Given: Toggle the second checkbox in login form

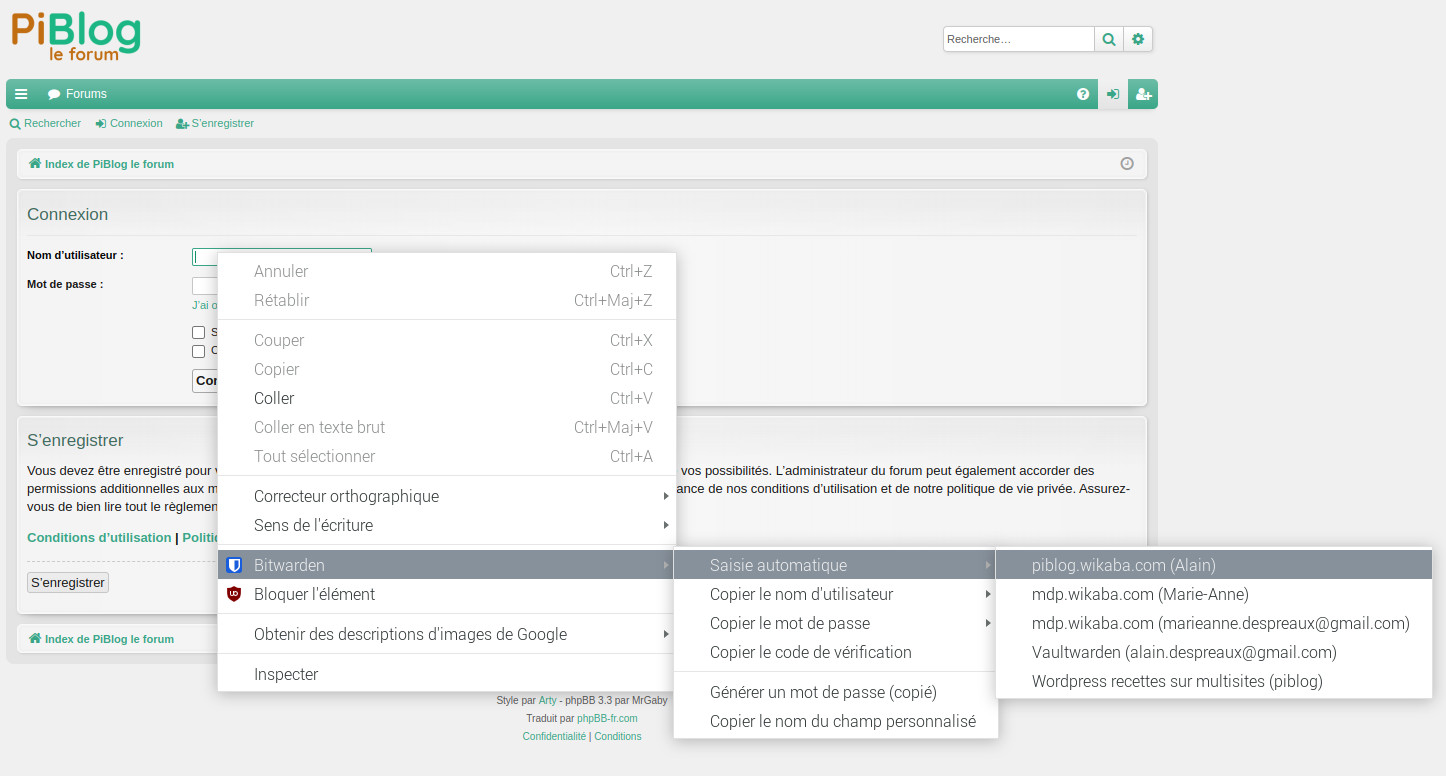Looking at the screenshot, I should coord(199,351).
